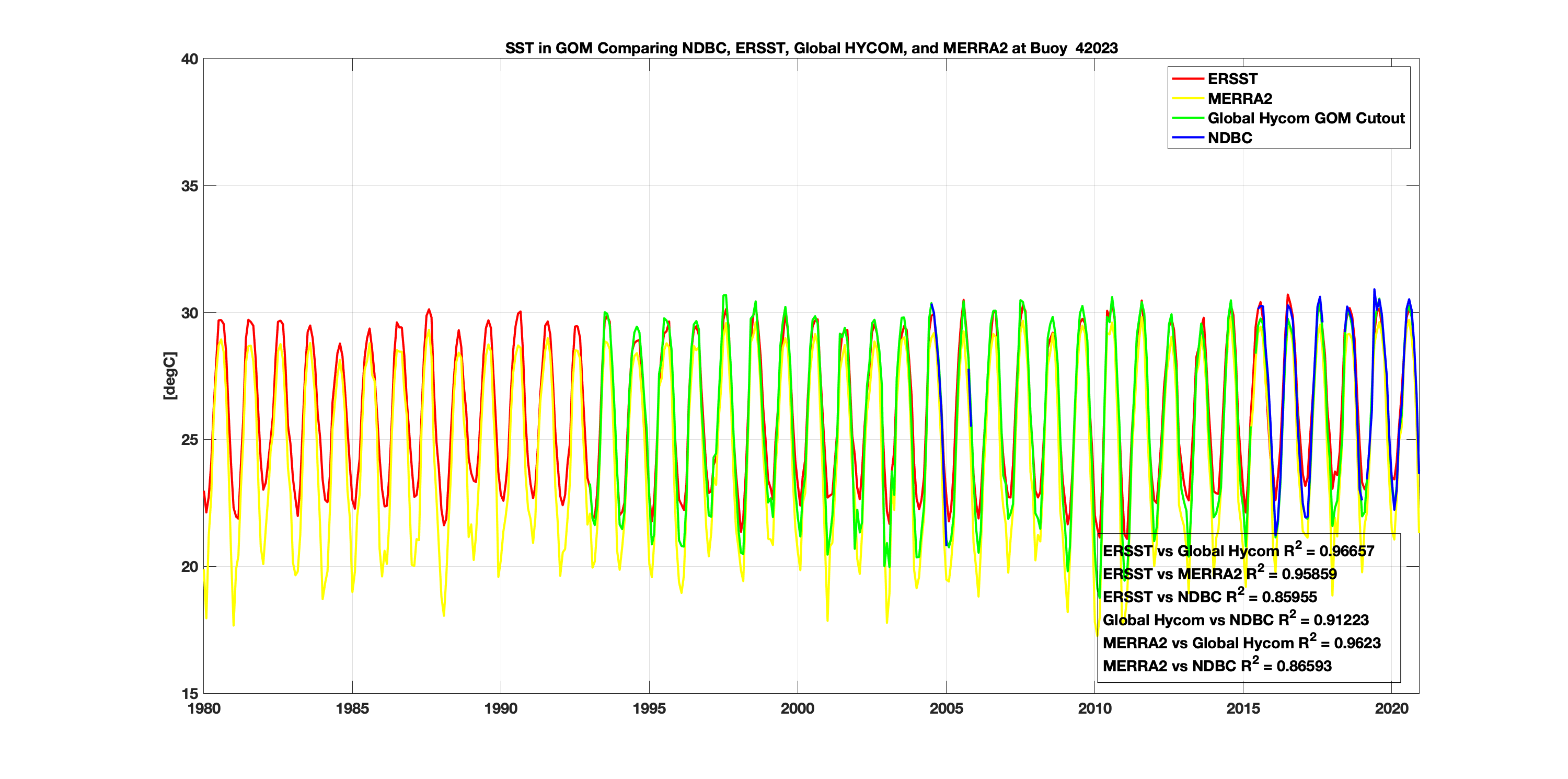Image resolution: width=1568 pixels, height=779 pixels.
Task: Click the blue NDBC legend line sample
Action: [1187, 138]
